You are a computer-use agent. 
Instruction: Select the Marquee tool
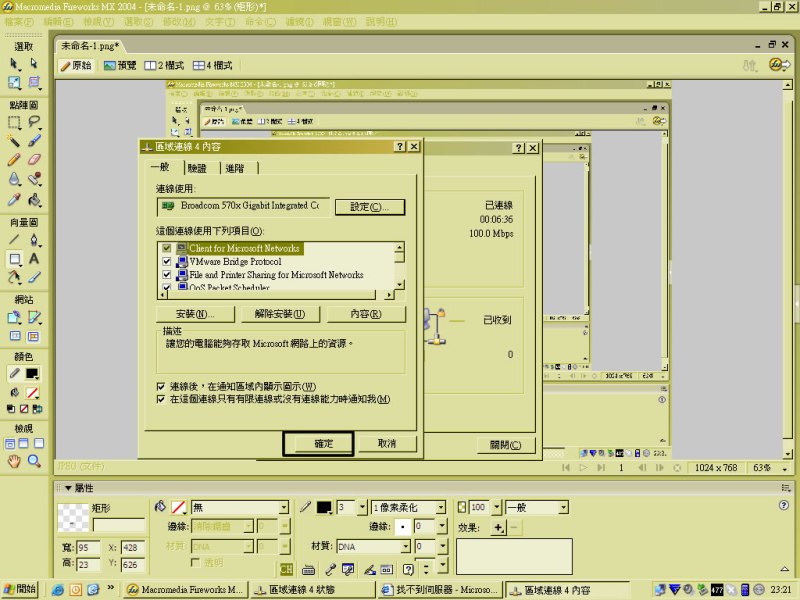pos(14,122)
